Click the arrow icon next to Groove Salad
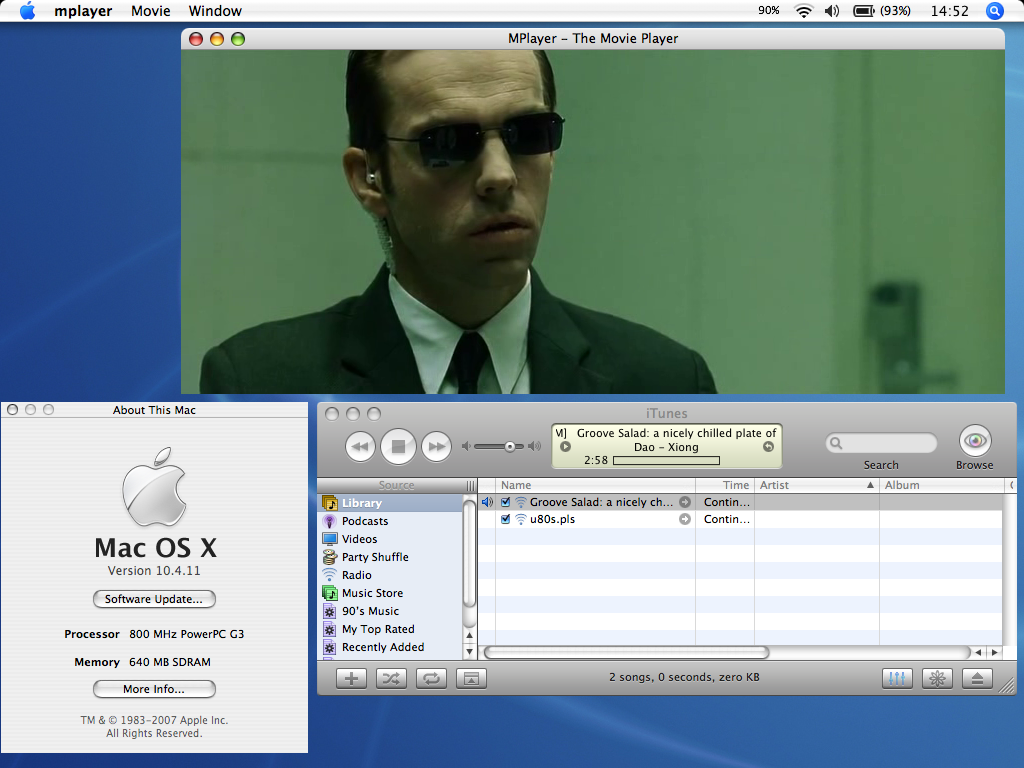The height and width of the screenshot is (768, 1024). coord(684,502)
